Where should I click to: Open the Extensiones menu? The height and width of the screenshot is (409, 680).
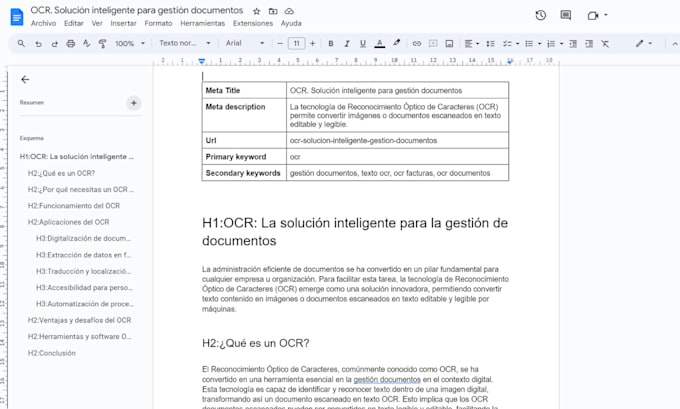pos(253,23)
